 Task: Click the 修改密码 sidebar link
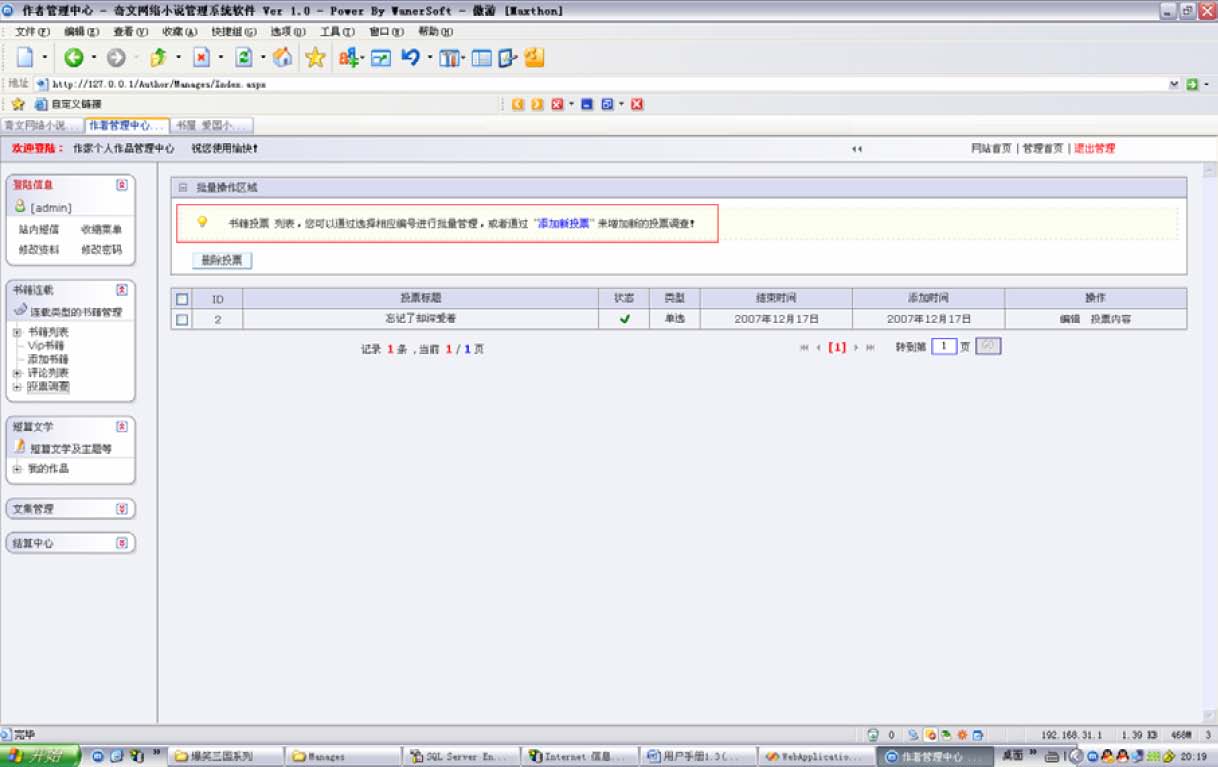tap(101, 250)
